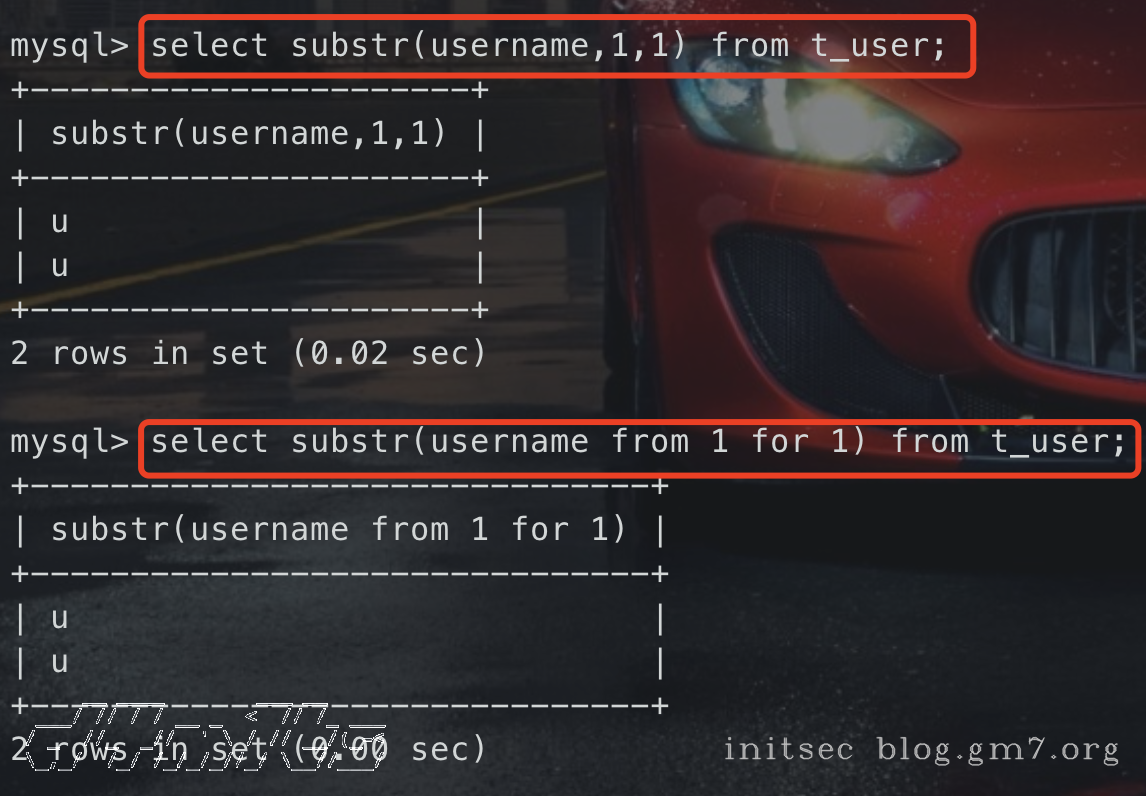The height and width of the screenshot is (796, 1146).
Task: Open the blog.gm7.org watermark link
Action: click(x=997, y=749)
